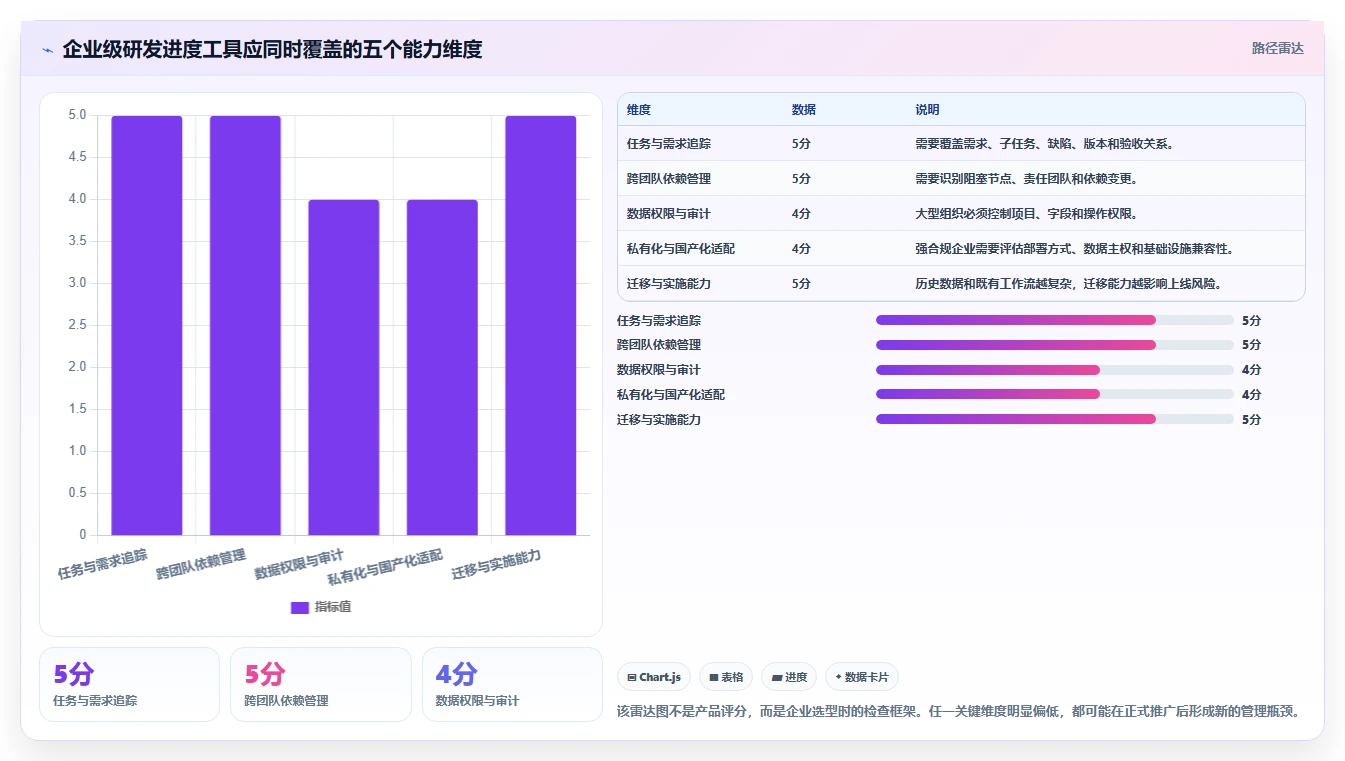The width and height of the screenshot is (1345, 761).
Task: Click the description 大型组织必须控制项目、字段和操作权限。
Action: point(1027,214)
